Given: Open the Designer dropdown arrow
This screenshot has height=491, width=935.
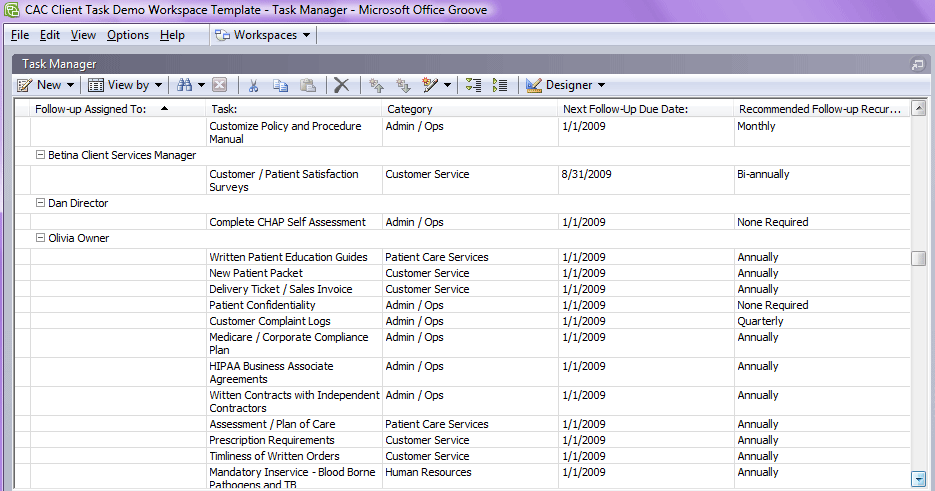Looking at the screenshot, I should [x=601, y=85].
